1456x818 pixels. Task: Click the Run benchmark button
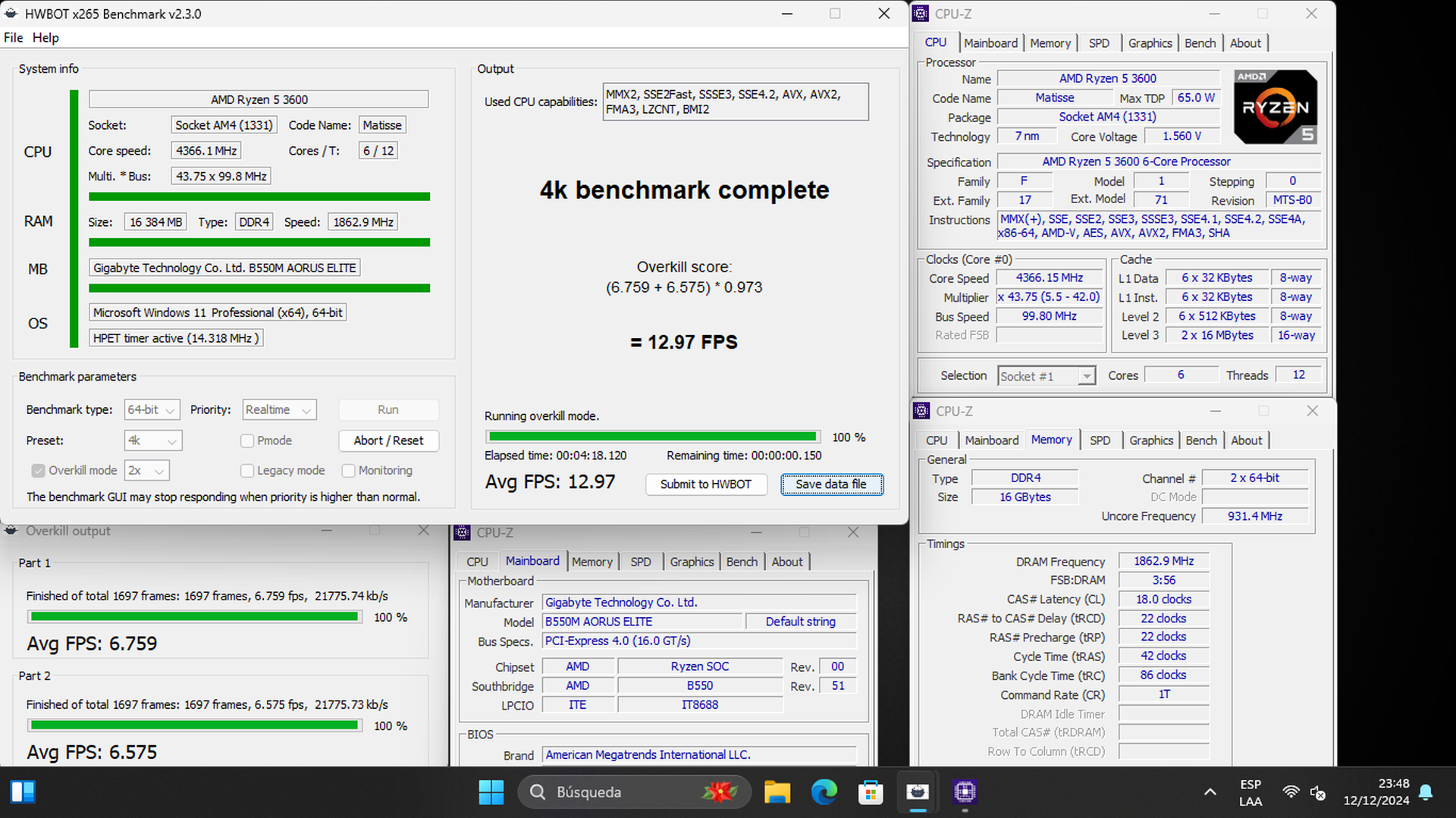click(388, 409)
